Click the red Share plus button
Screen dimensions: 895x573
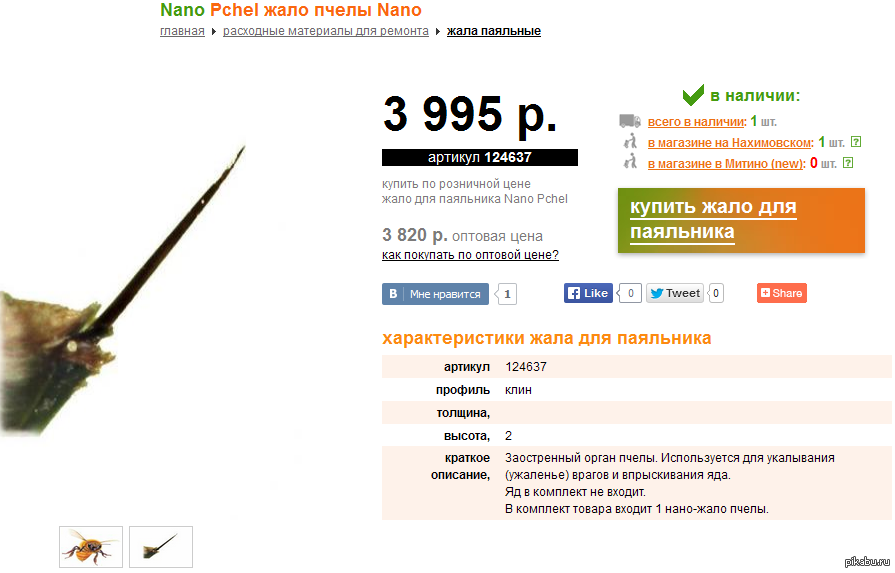pos(781,293)
